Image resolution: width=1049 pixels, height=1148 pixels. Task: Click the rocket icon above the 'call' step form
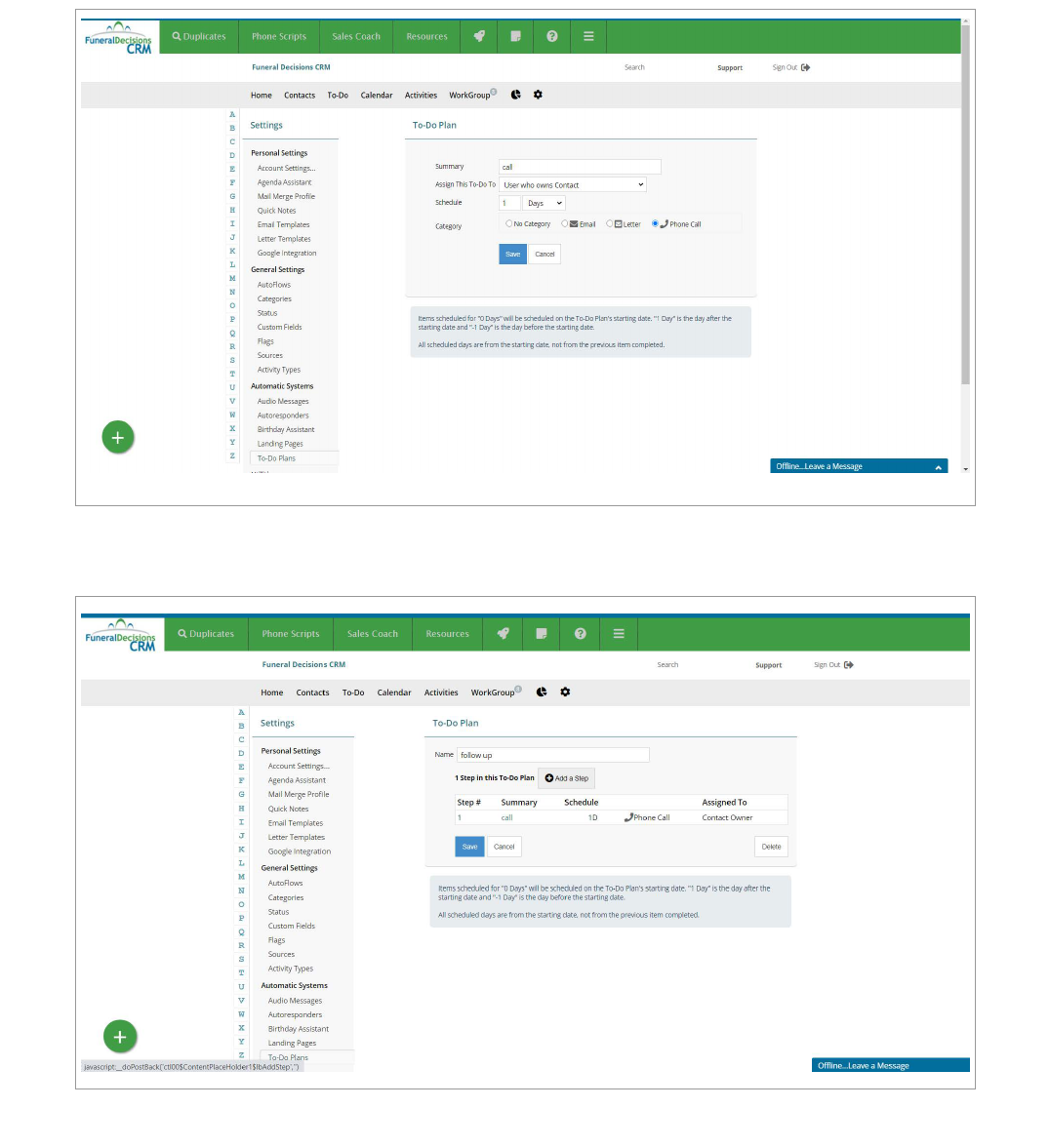(479, 36)
